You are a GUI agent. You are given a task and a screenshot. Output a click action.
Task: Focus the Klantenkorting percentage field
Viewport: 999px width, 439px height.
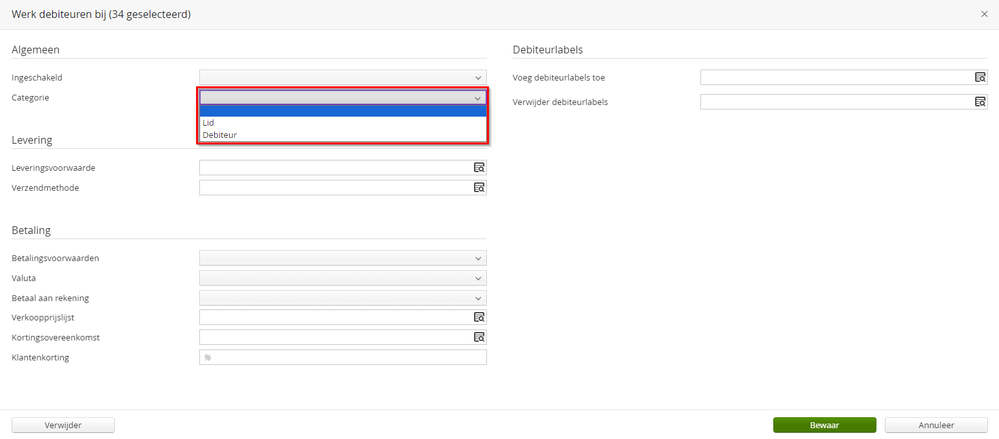tap(342, 357)
